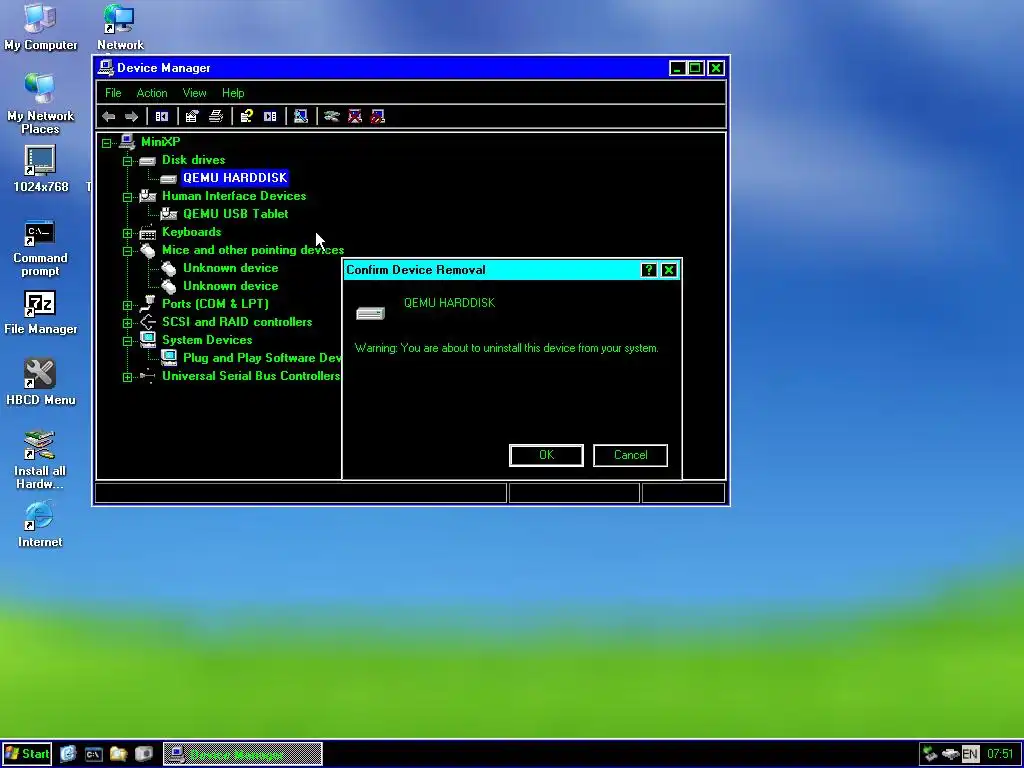Collapse Mice and other pointing devices node
1024x768 pixels.
pyautogui.click(x=127, y=251)
